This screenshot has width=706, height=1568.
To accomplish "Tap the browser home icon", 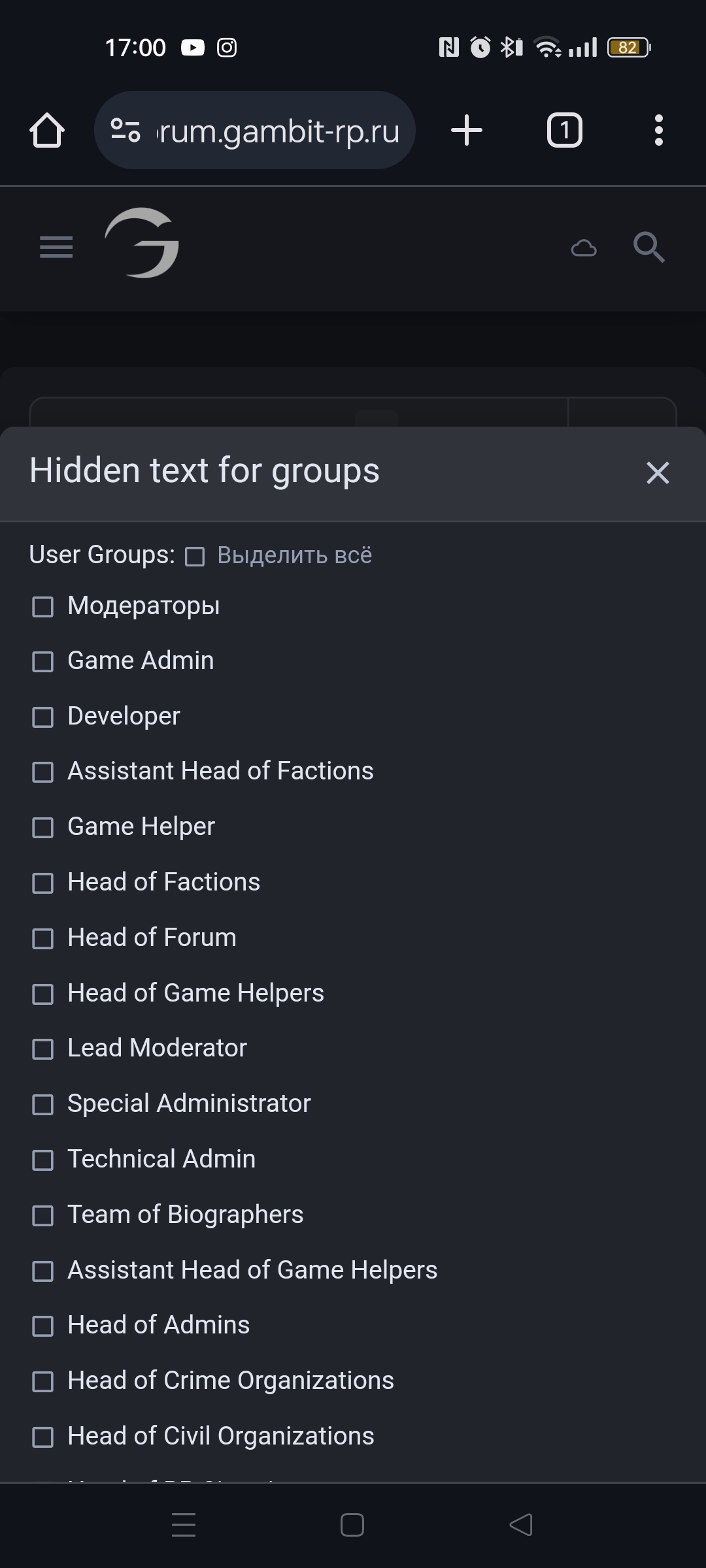I will (47, 130).
